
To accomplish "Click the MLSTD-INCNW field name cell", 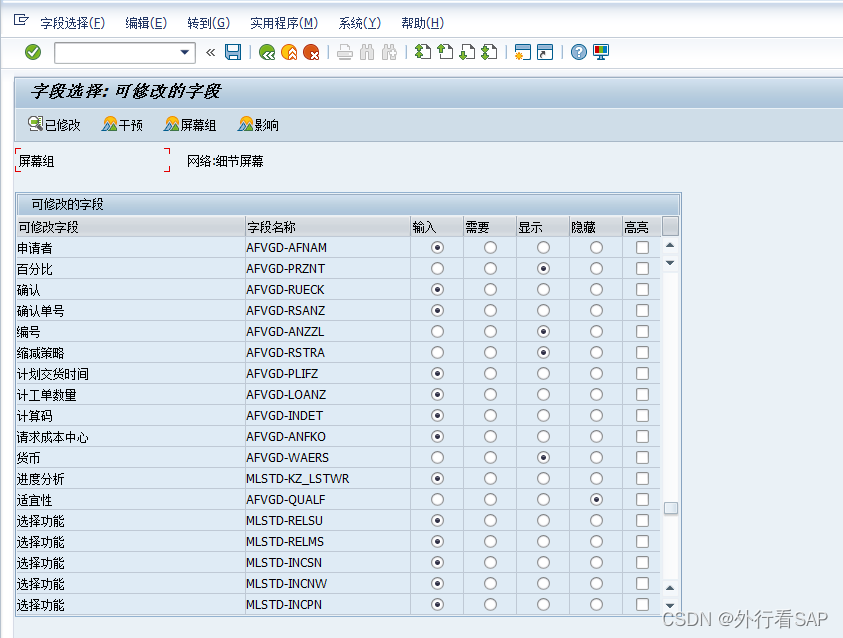I will pyautogui.click(x=327, y=583).
